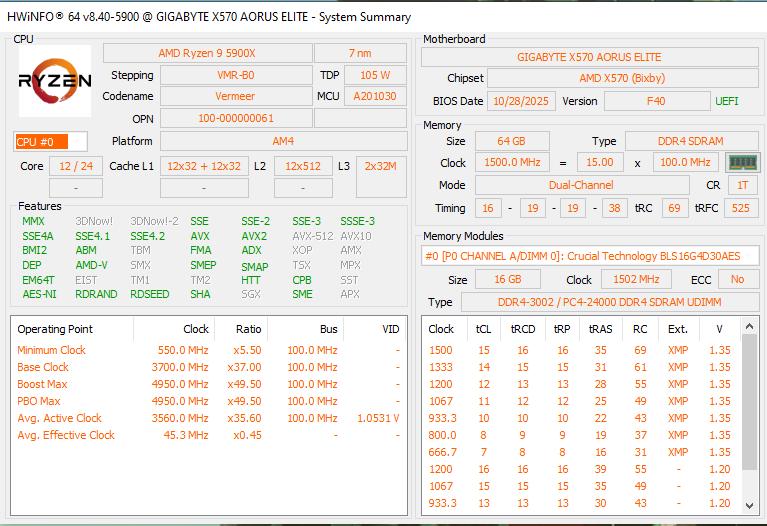Click the SSE4.2 feature label
767x526 pixels.
(x=148, y=236)
